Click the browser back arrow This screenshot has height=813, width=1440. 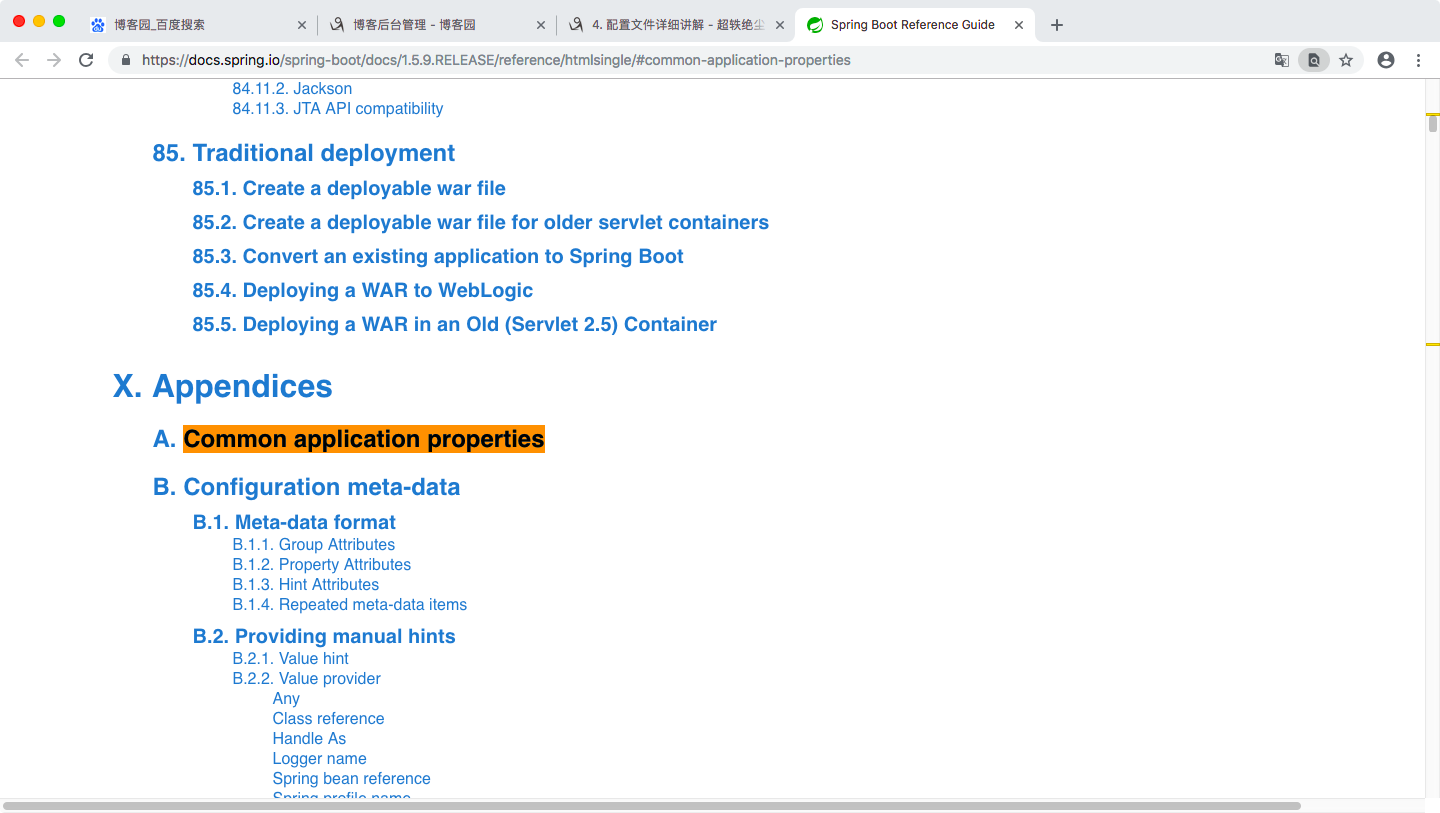pos(22,60)
